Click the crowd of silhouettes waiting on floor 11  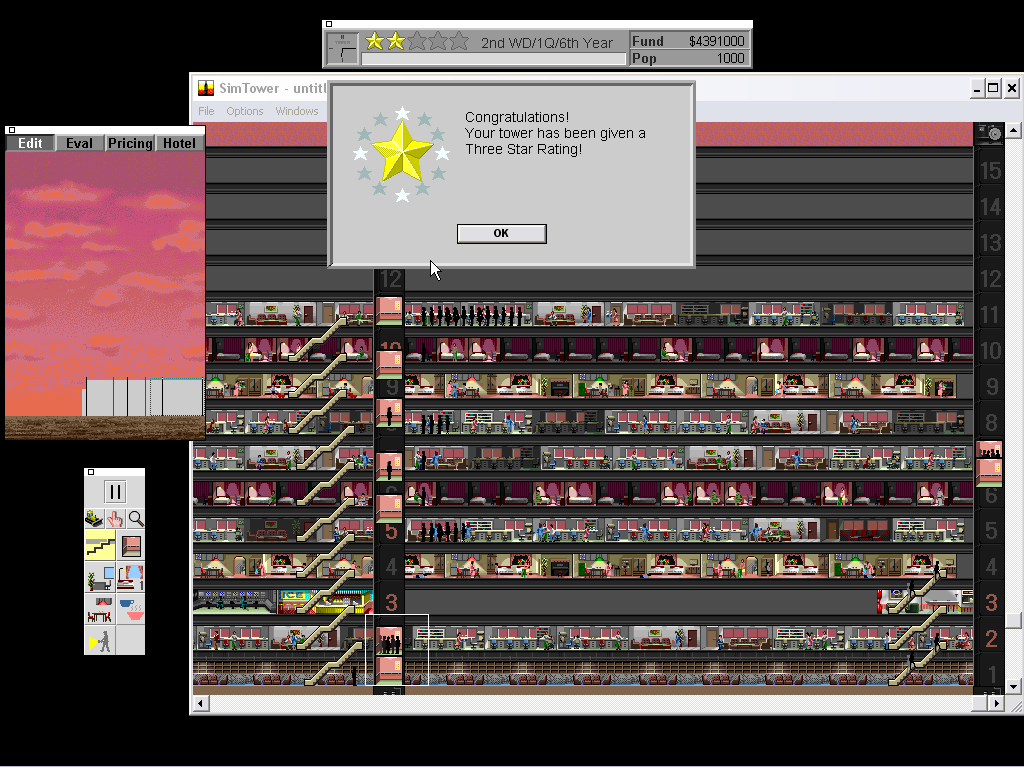[472, 315]
